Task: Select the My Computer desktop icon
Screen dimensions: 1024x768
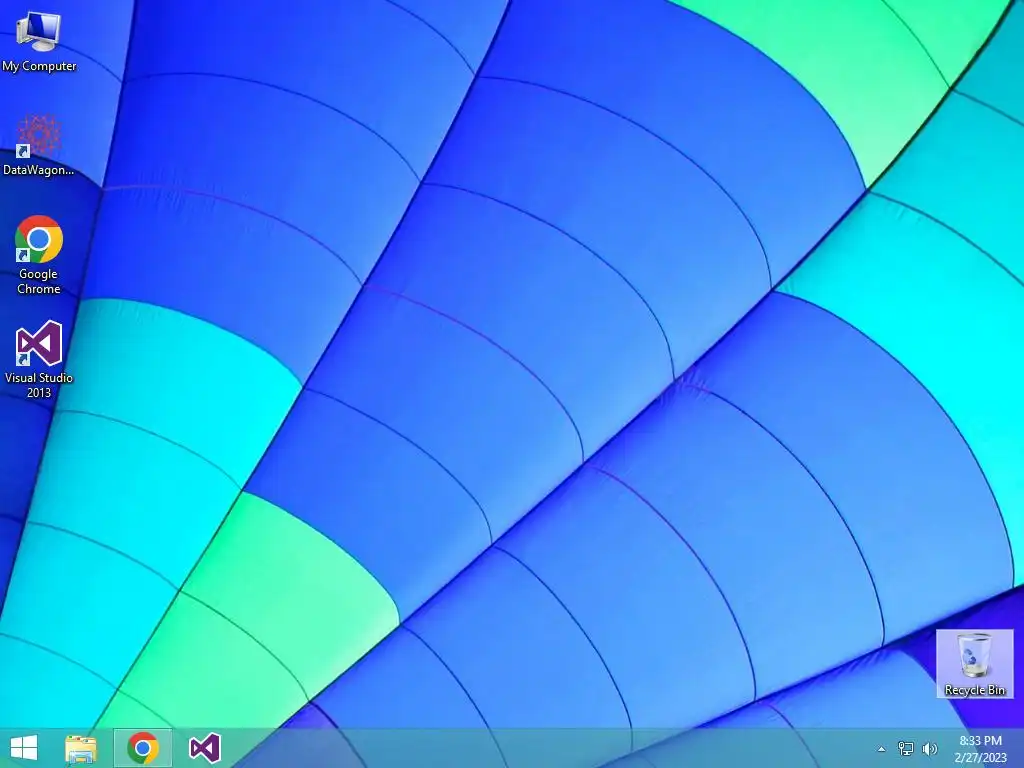Action: (x=39, y=42)
